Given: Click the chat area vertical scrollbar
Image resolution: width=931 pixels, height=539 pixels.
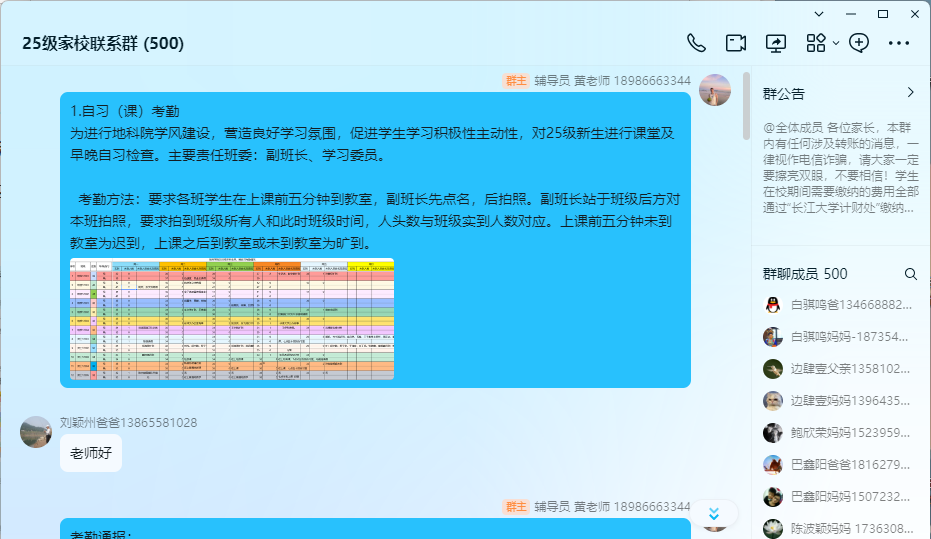Looking at the screenshot, I should (746, 105).
